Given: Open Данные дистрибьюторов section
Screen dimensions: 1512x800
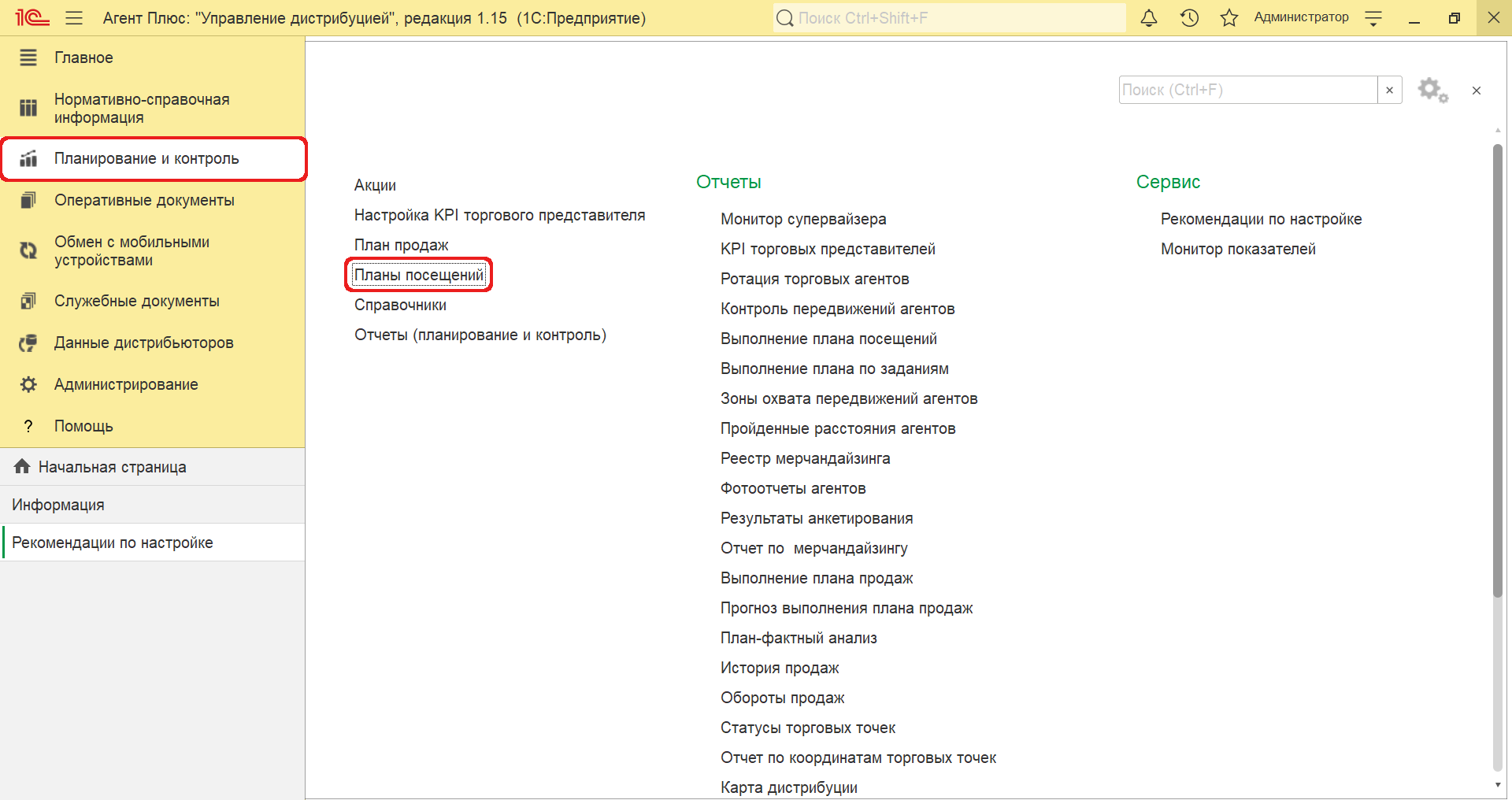Looking at the screenshot, I should [153, 343].
